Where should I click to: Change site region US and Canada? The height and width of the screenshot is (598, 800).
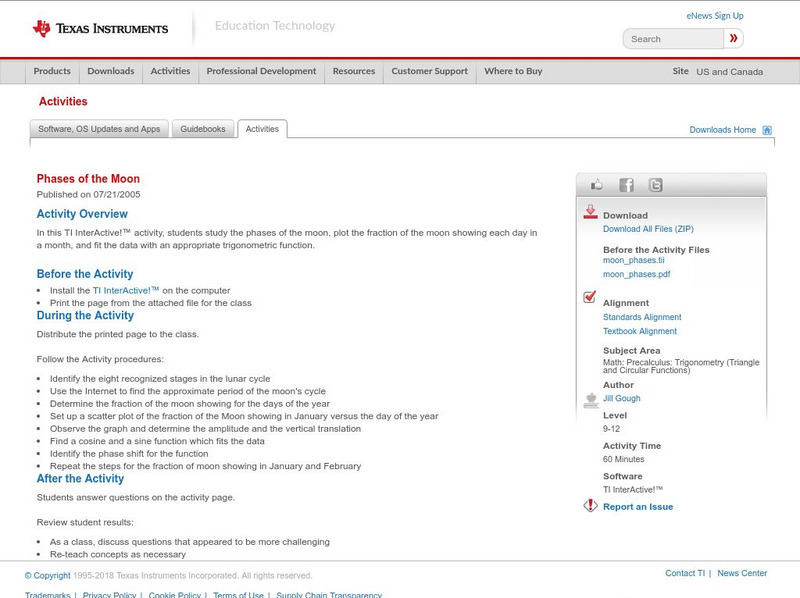[x=729, y=72]
